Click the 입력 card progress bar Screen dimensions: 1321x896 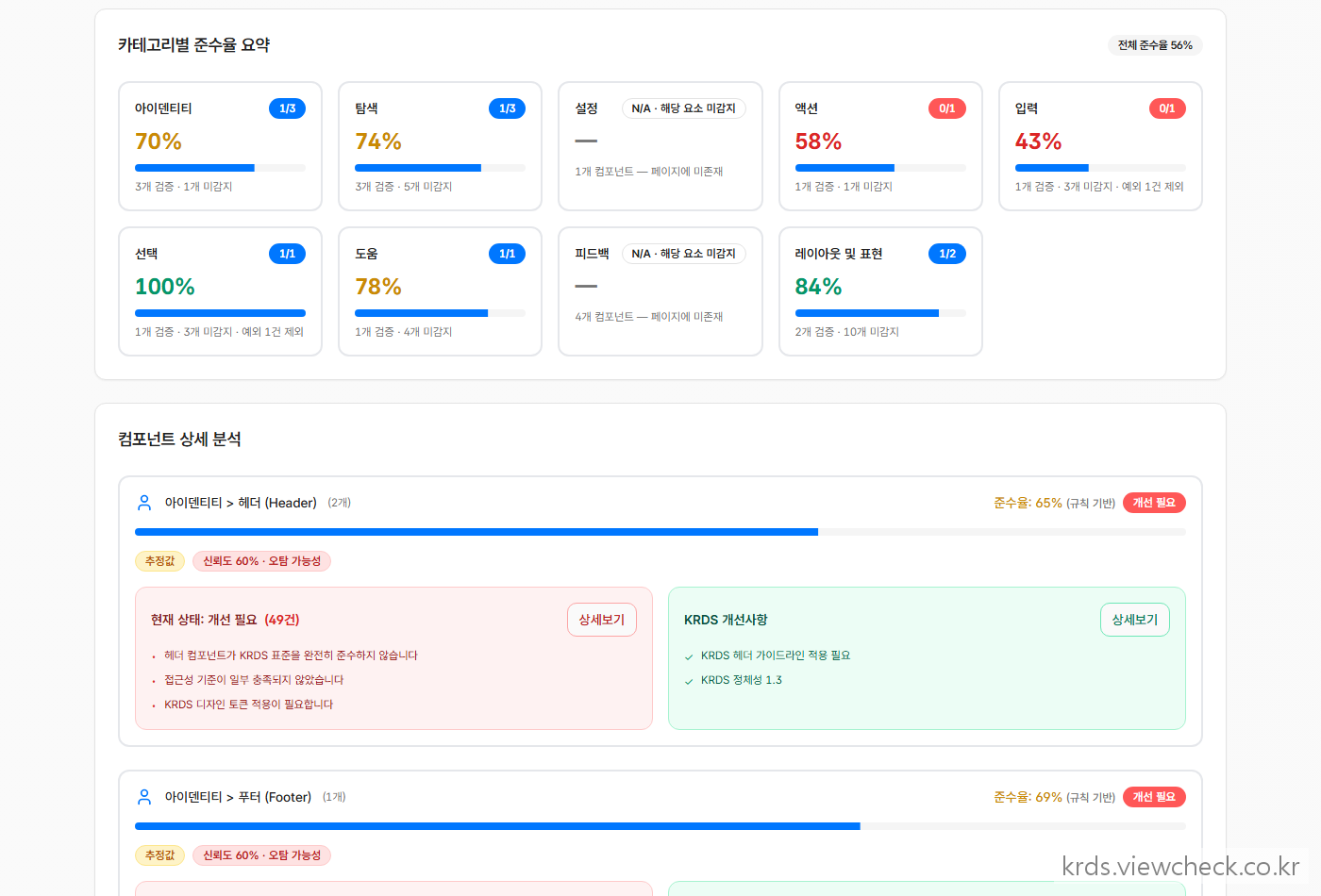(1100, 168)
